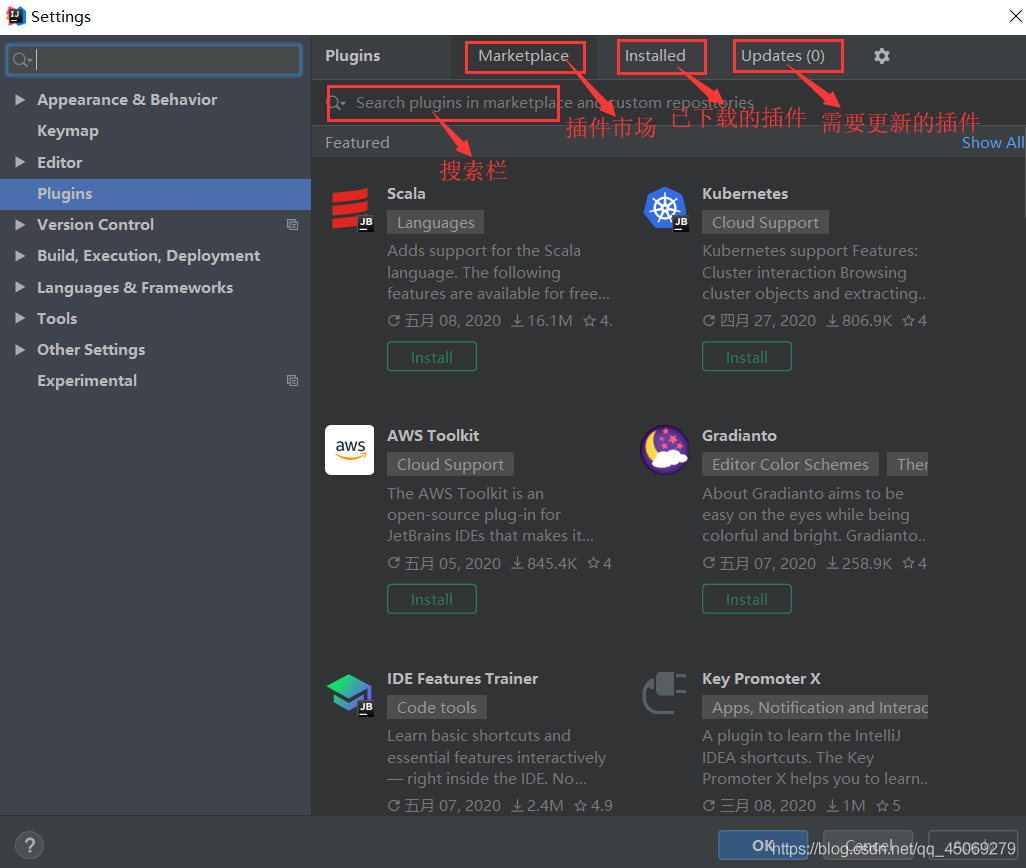The height and width of the screenshot is (868, 1026).
Task: Open the Scala plugin title
Action: point(406,194)
